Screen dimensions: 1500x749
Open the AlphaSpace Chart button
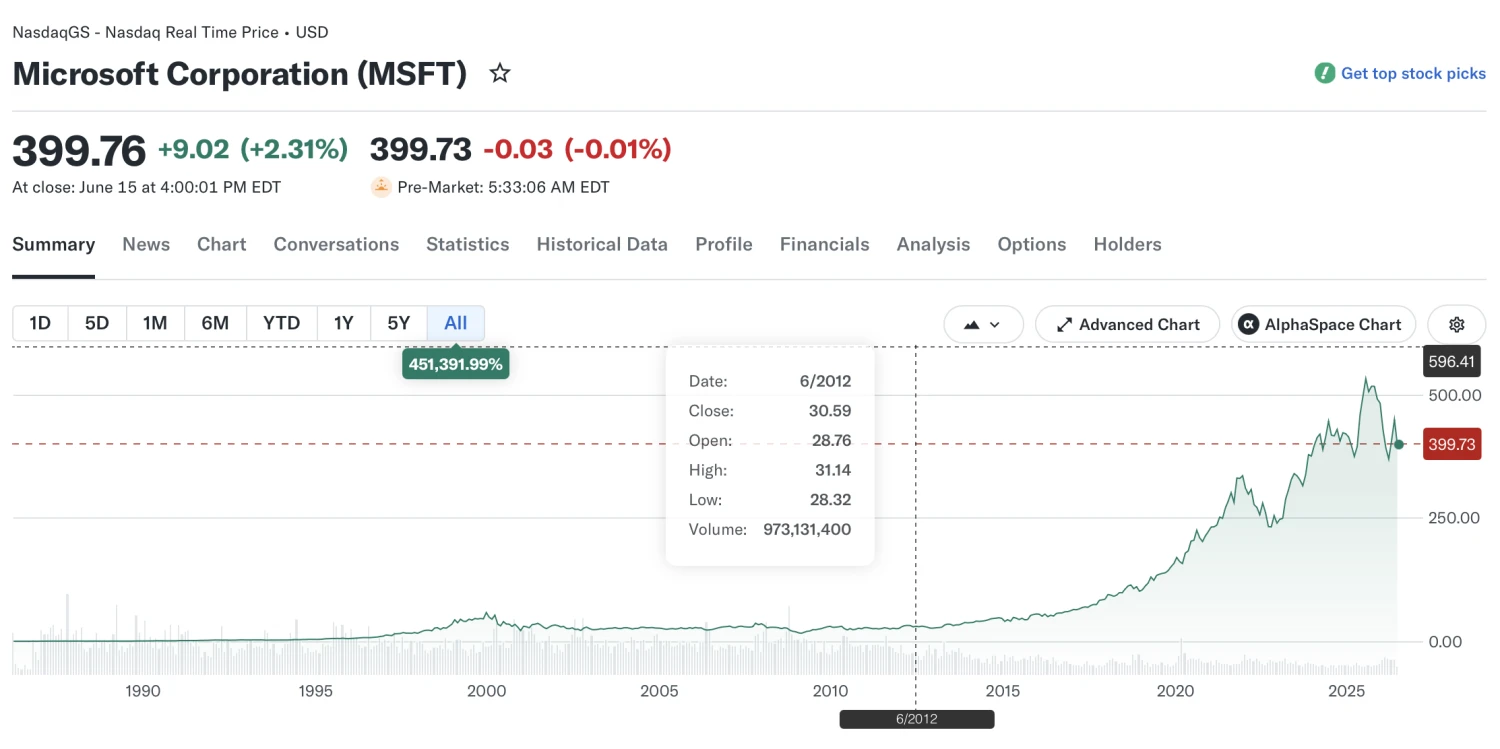1323,324
